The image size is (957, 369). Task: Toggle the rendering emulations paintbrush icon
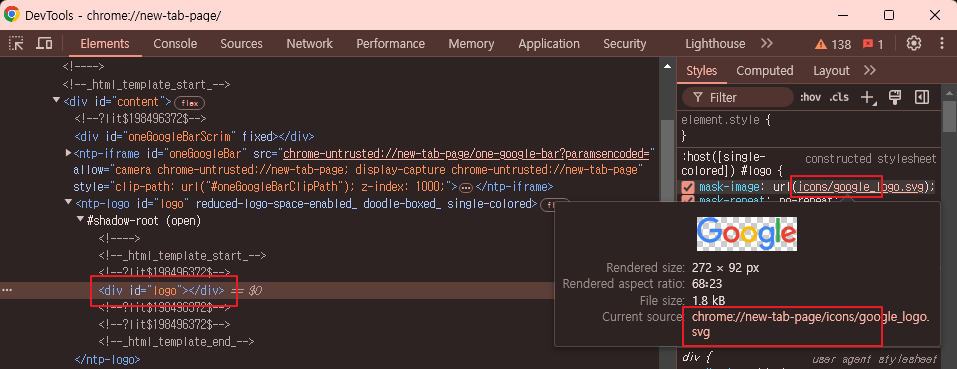click(x=895, y=97)
